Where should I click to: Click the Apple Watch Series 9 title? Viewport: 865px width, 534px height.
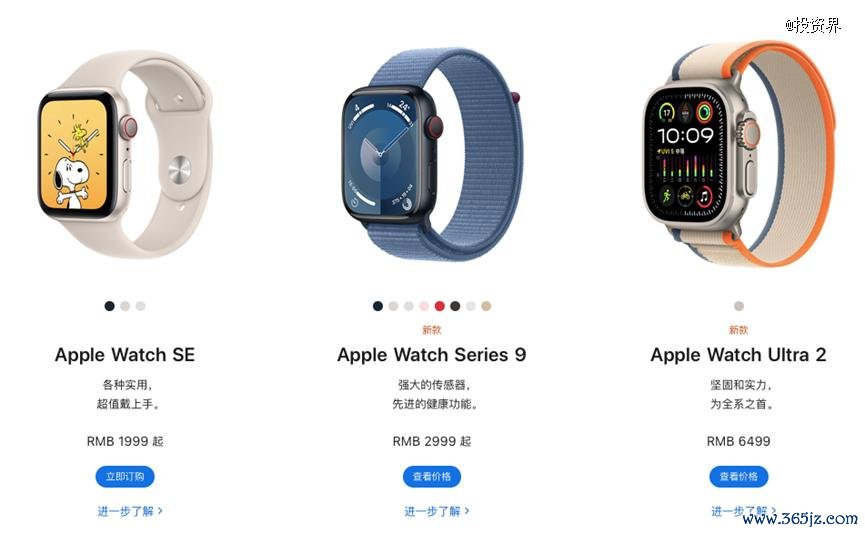tap(432, 355)
